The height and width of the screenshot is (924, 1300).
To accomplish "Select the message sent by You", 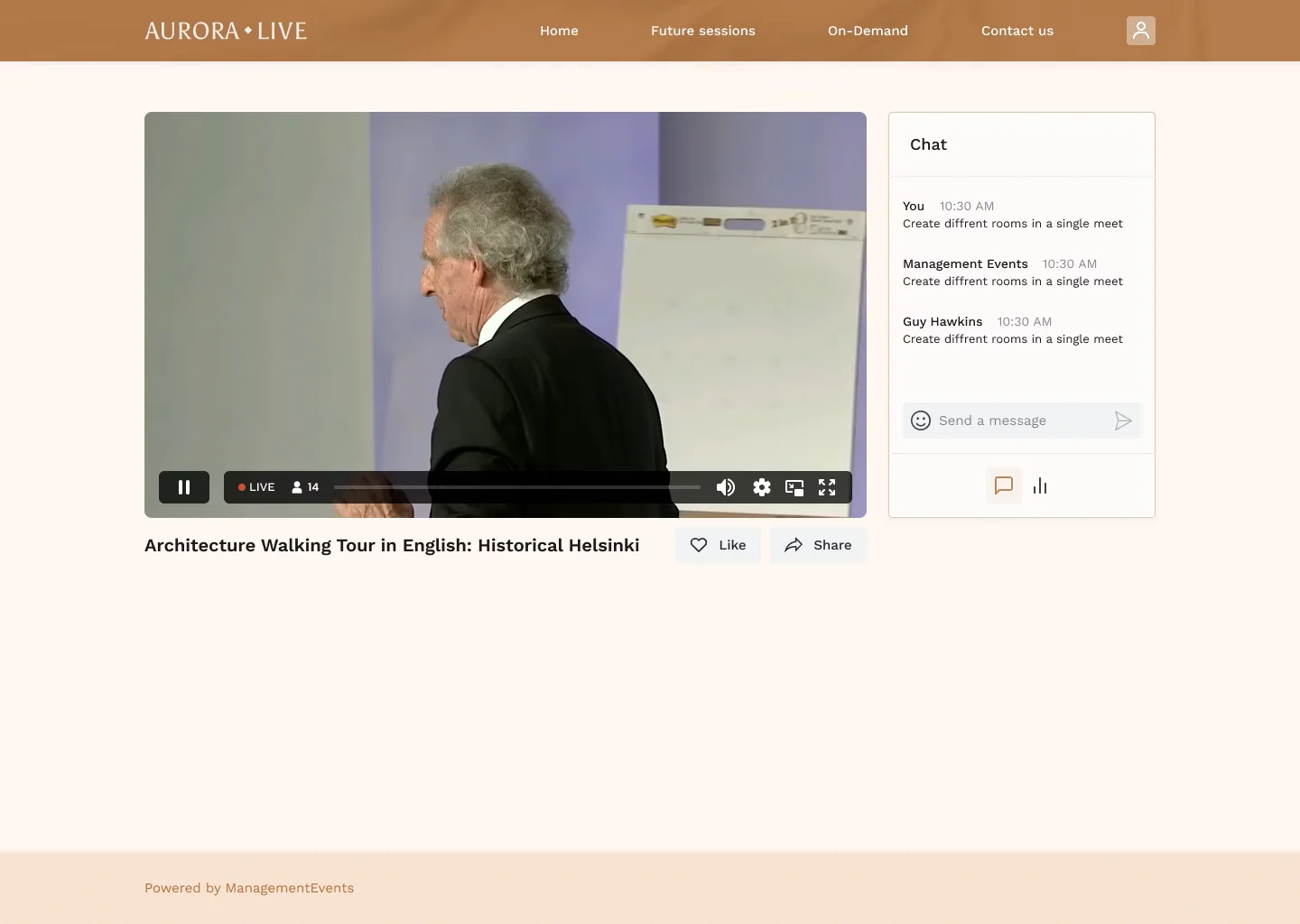I will pyautogui.click(x=1013, y=215).
